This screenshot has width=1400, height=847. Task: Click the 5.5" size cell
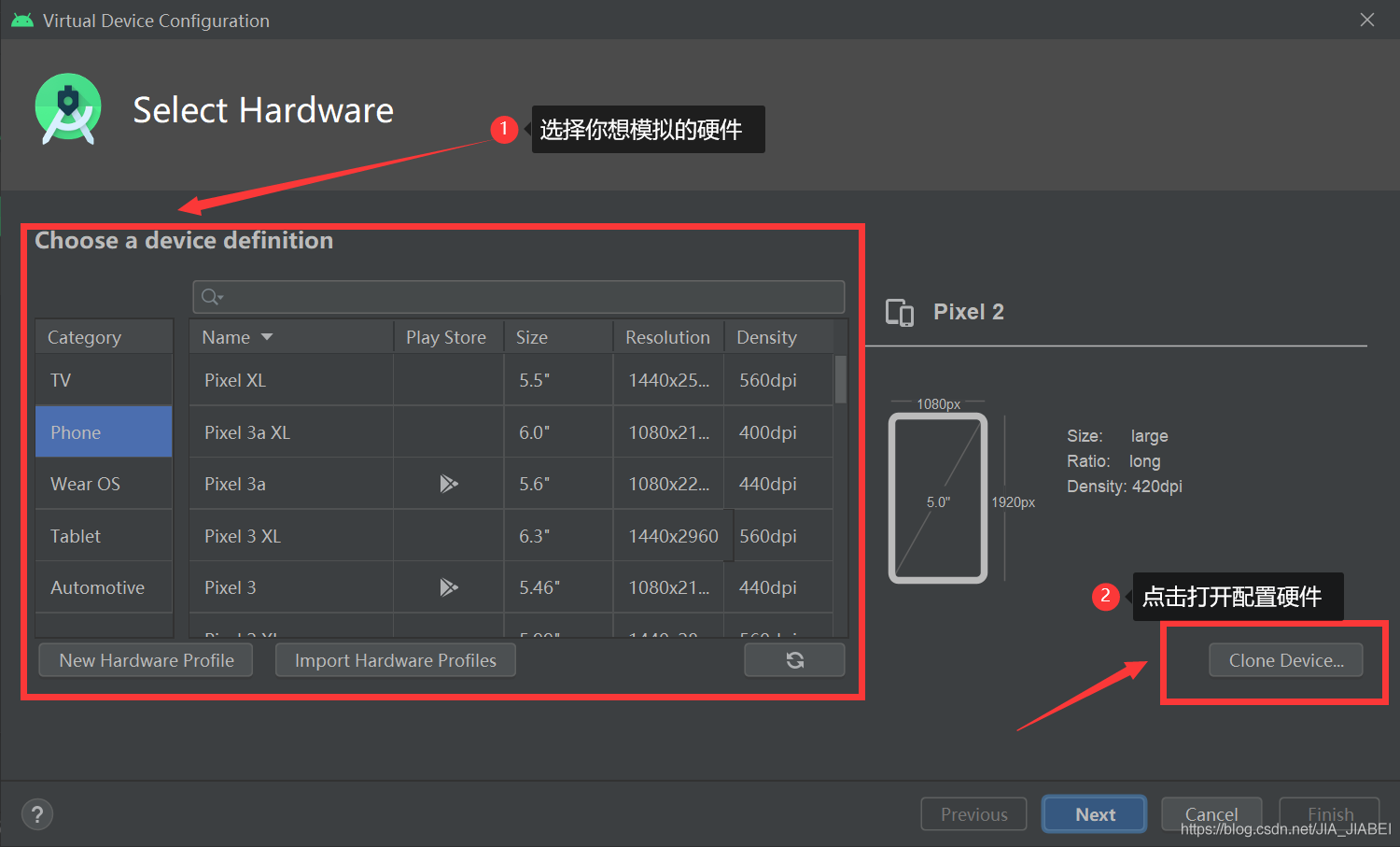click(558, 380)
